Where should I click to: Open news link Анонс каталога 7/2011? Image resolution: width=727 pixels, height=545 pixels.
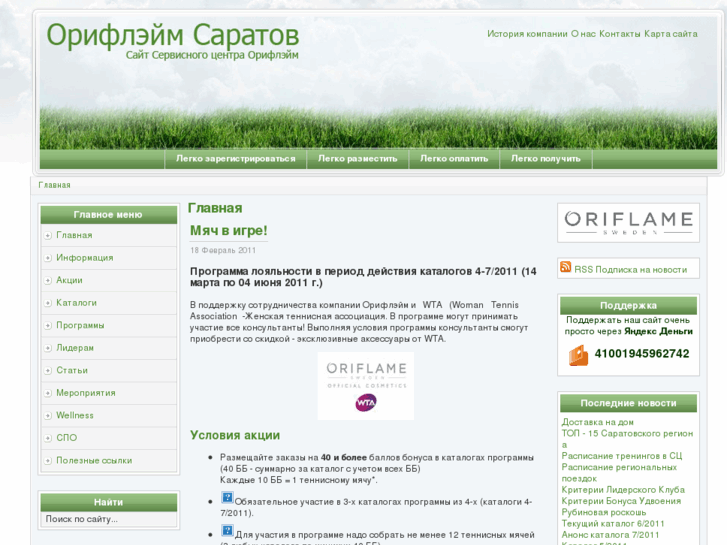coord(610,535)
